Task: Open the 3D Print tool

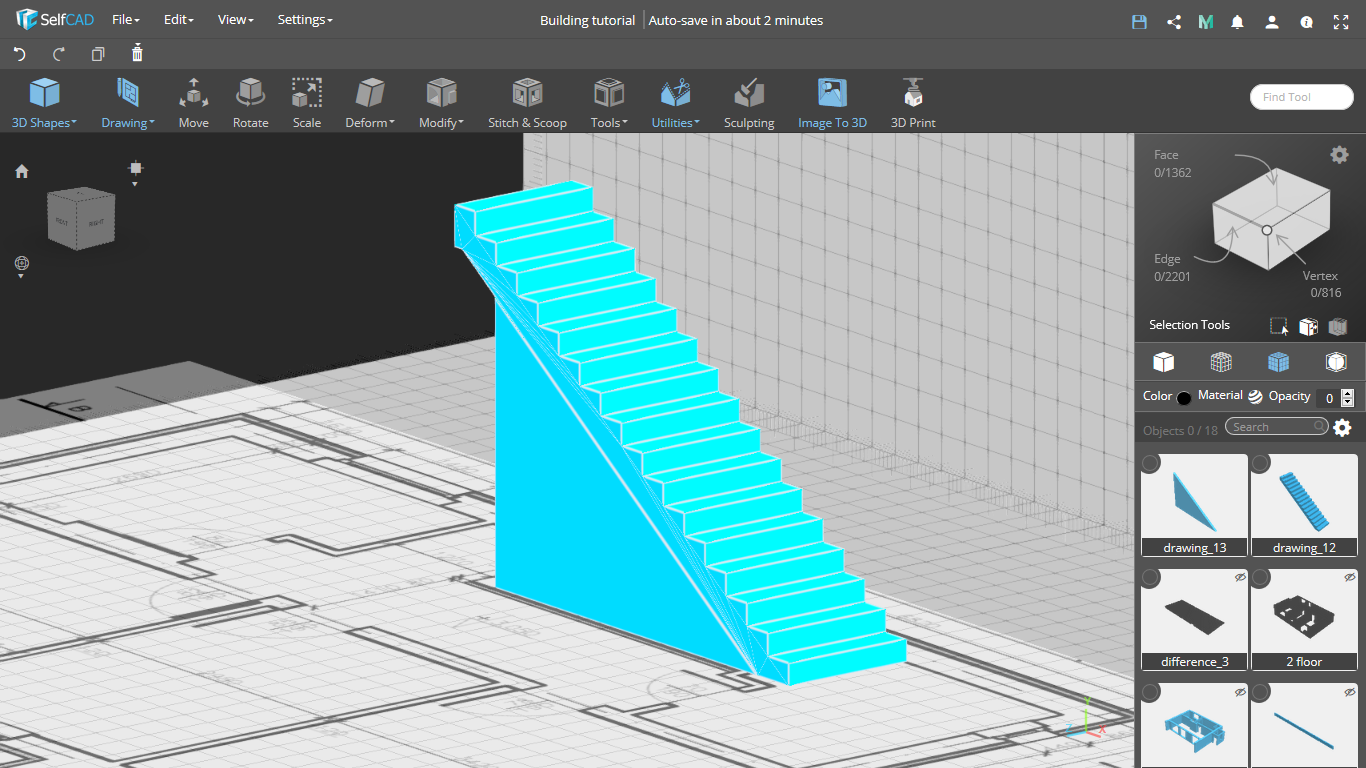Action: pos(913,103)
